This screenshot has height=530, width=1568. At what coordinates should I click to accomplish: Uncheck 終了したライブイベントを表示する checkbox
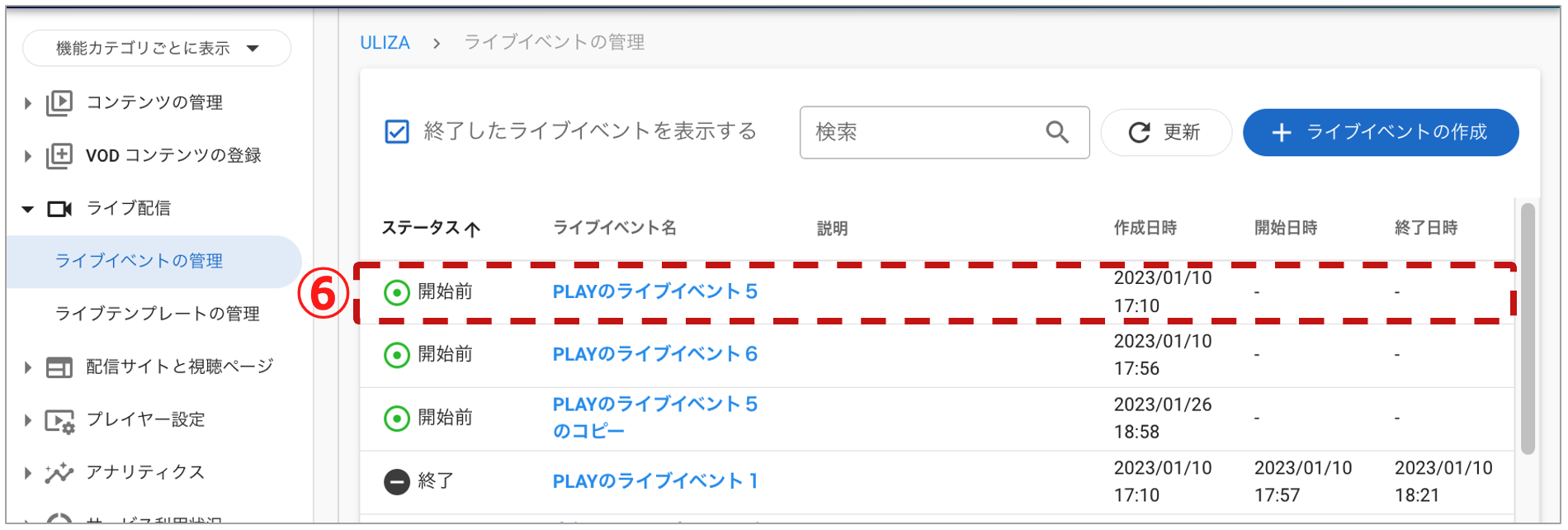tap(397, 132)
